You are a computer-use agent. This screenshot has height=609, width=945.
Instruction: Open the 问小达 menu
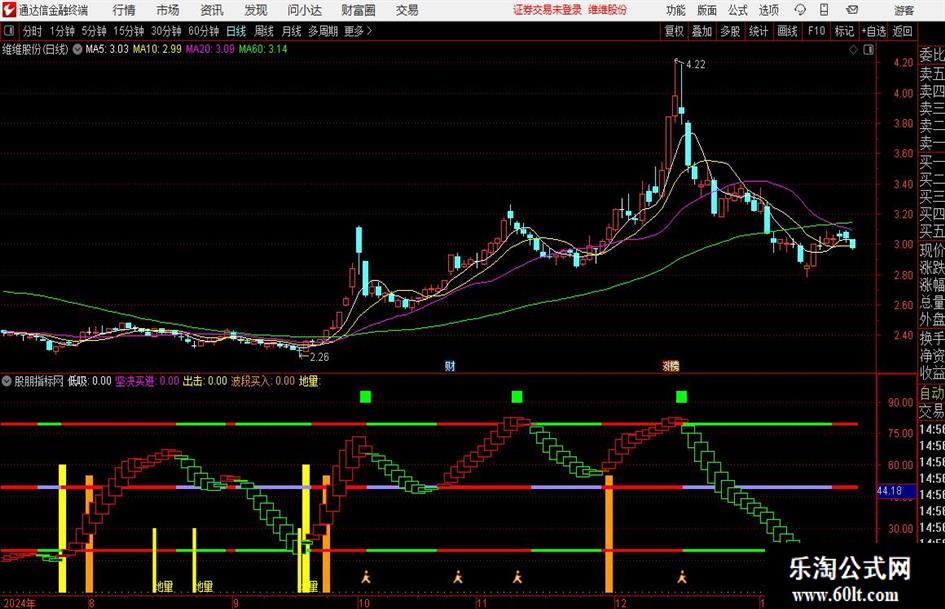pyautogui.click(x=304, y=10)
